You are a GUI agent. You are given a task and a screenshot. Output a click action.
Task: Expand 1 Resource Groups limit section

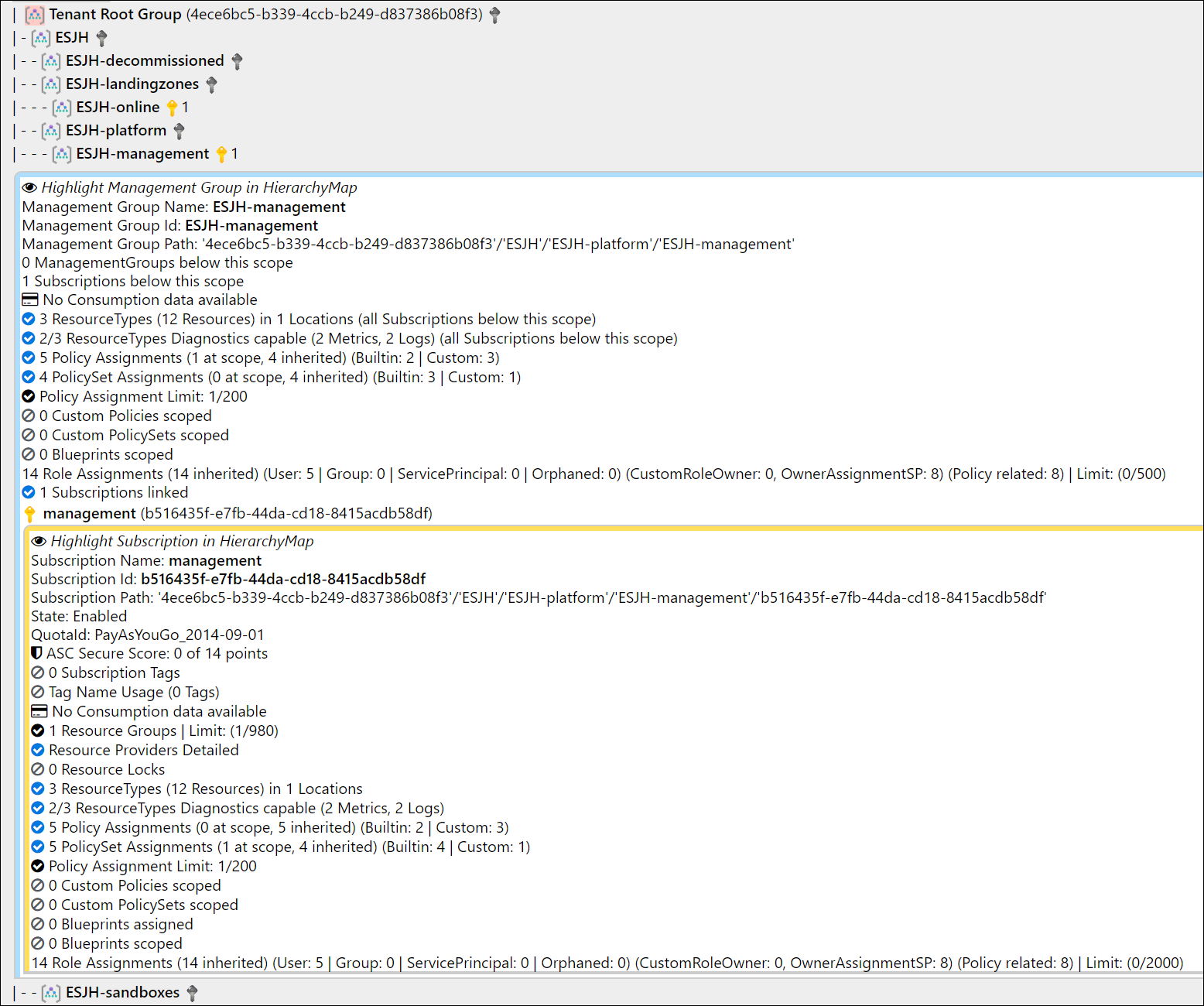(155, 731)
